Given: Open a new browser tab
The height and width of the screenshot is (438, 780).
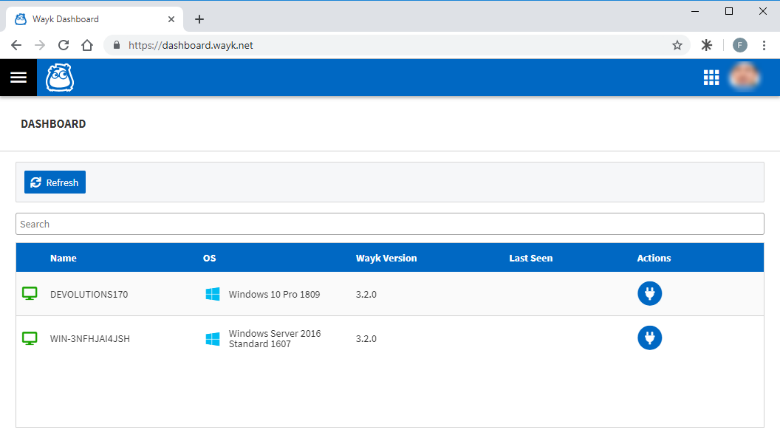Looking at the screenshot, I should click(x=199, y=19).
